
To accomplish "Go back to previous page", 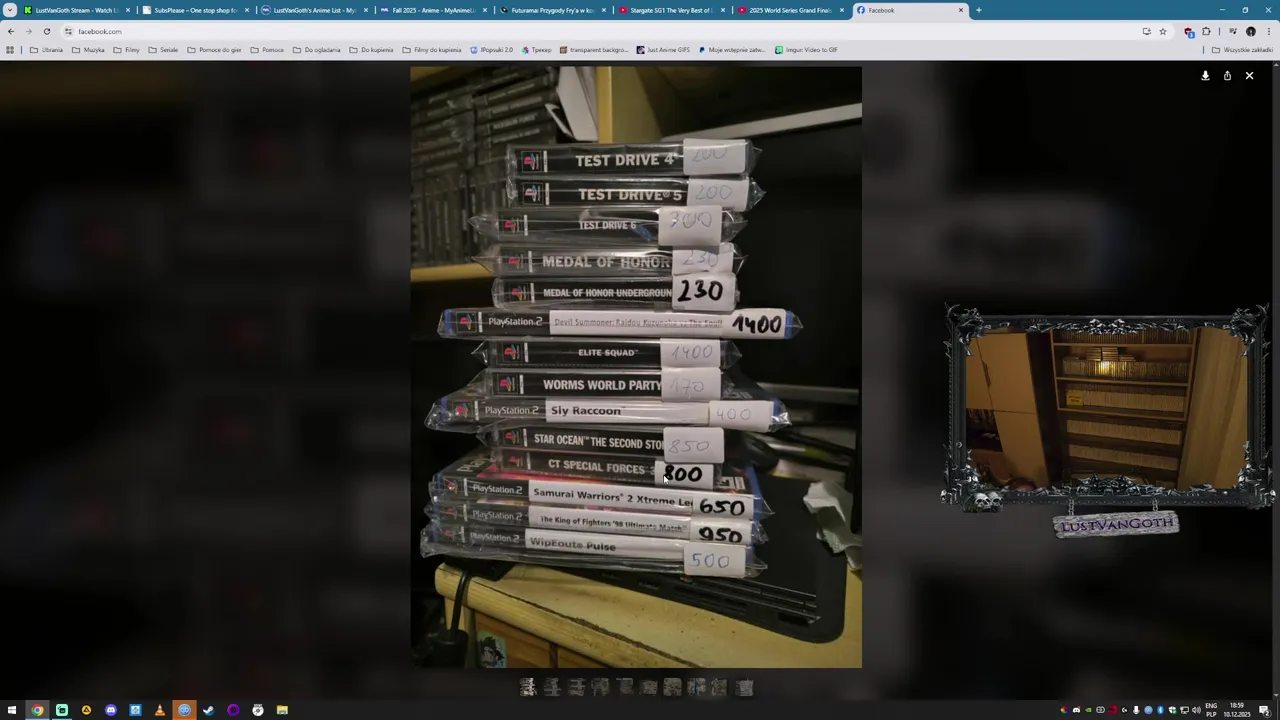I will pyautogui.click(x=10, y=31).
